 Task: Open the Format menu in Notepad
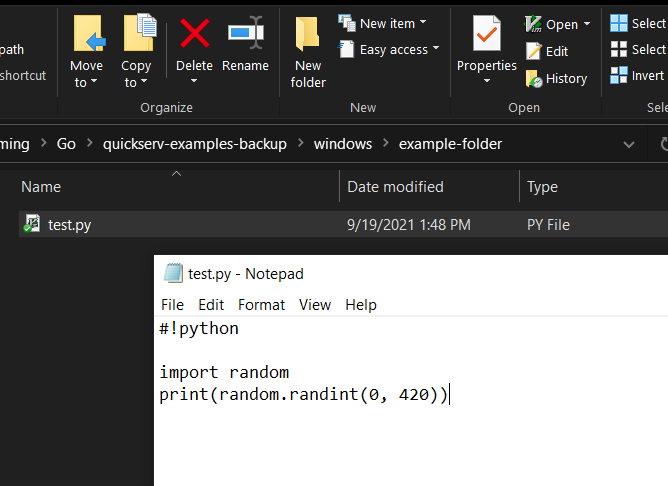click(261, 304)
